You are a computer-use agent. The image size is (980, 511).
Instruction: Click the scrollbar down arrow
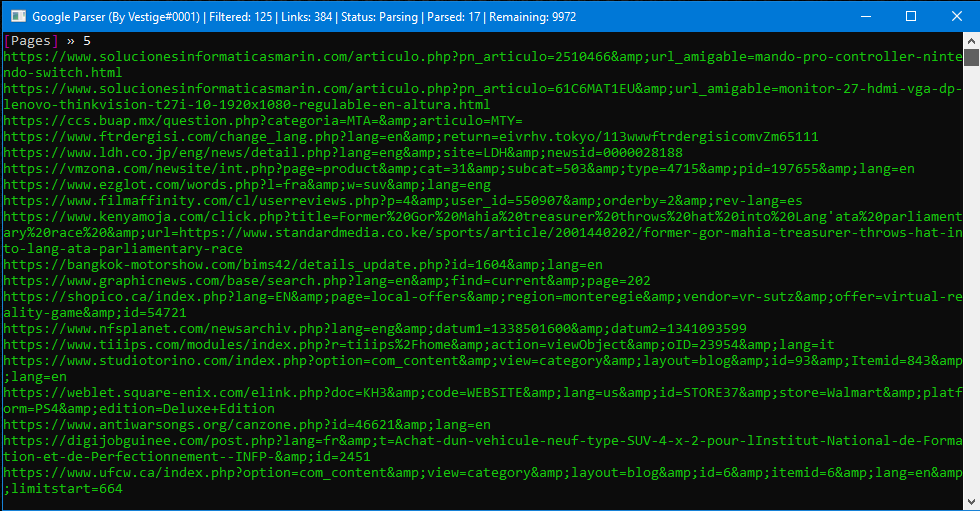[971, 502]
